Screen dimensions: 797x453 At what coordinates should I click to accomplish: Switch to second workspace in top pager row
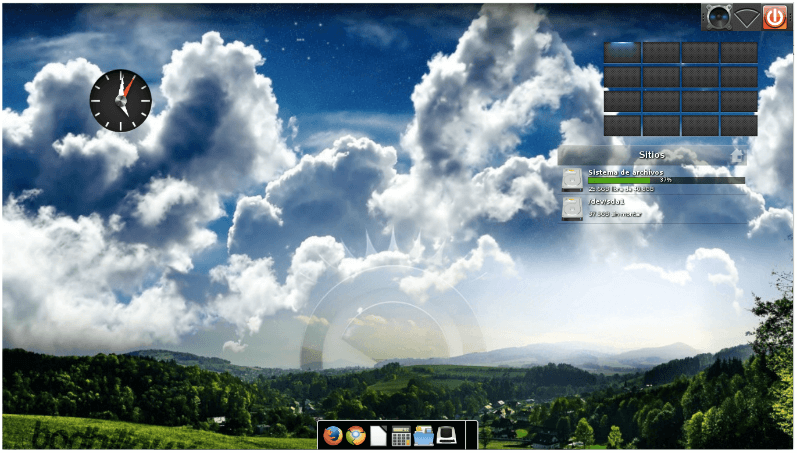(661, 52)
